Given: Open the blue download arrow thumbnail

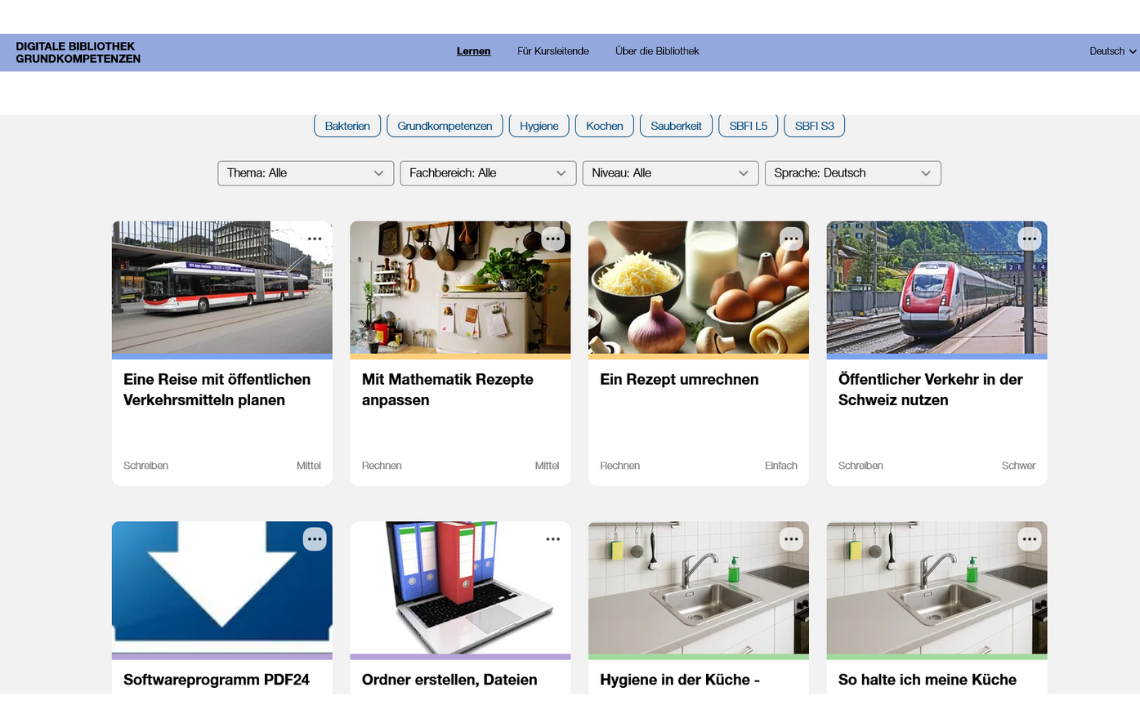Looking at the screenshot, I should tap(222, 587).
